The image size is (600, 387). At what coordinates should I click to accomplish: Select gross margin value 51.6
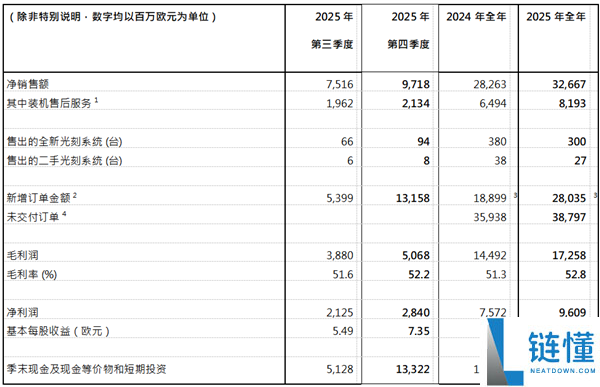click(x=343, y=274)
